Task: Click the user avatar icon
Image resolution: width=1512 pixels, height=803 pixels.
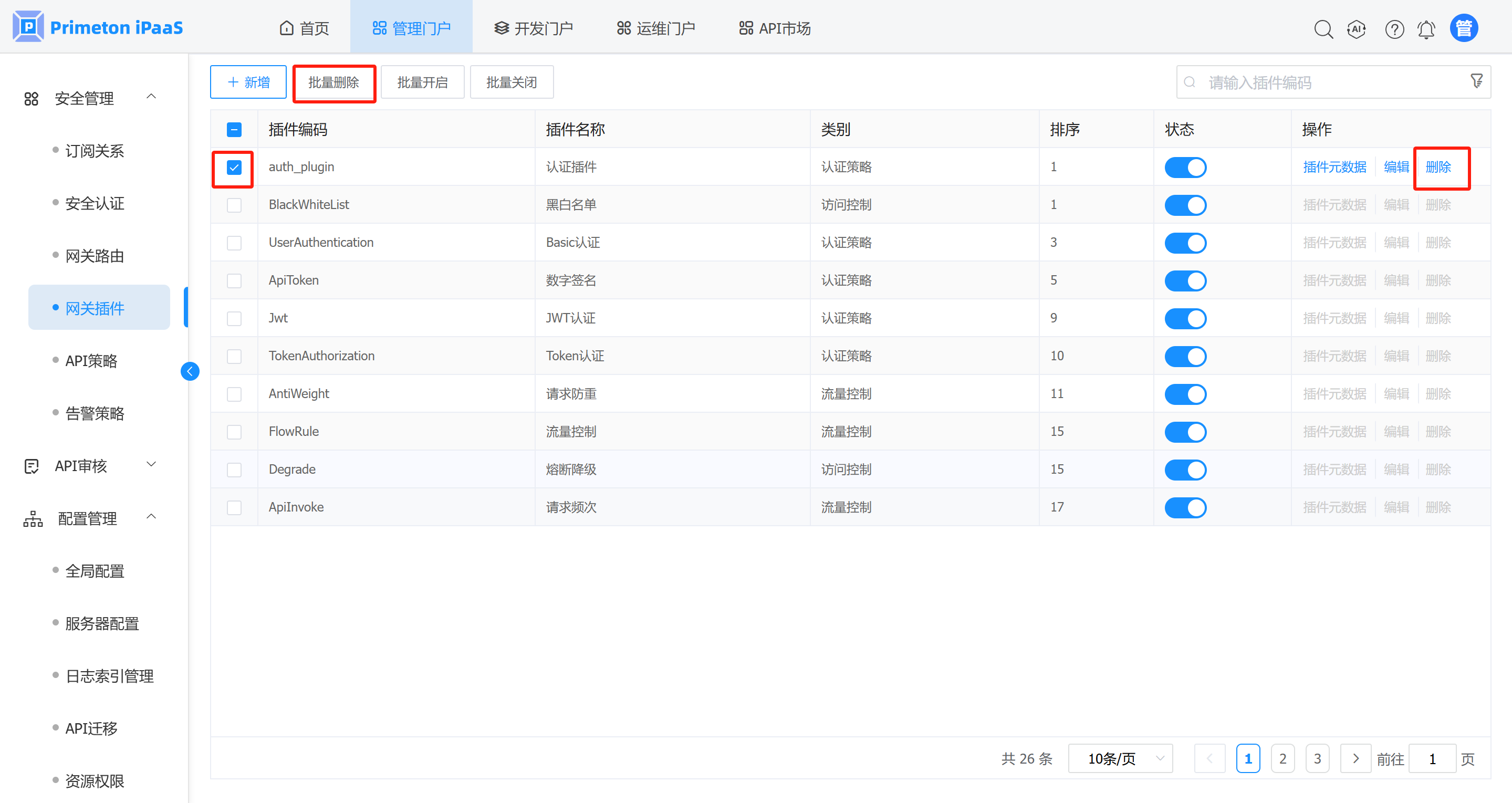Action: 1463,28
